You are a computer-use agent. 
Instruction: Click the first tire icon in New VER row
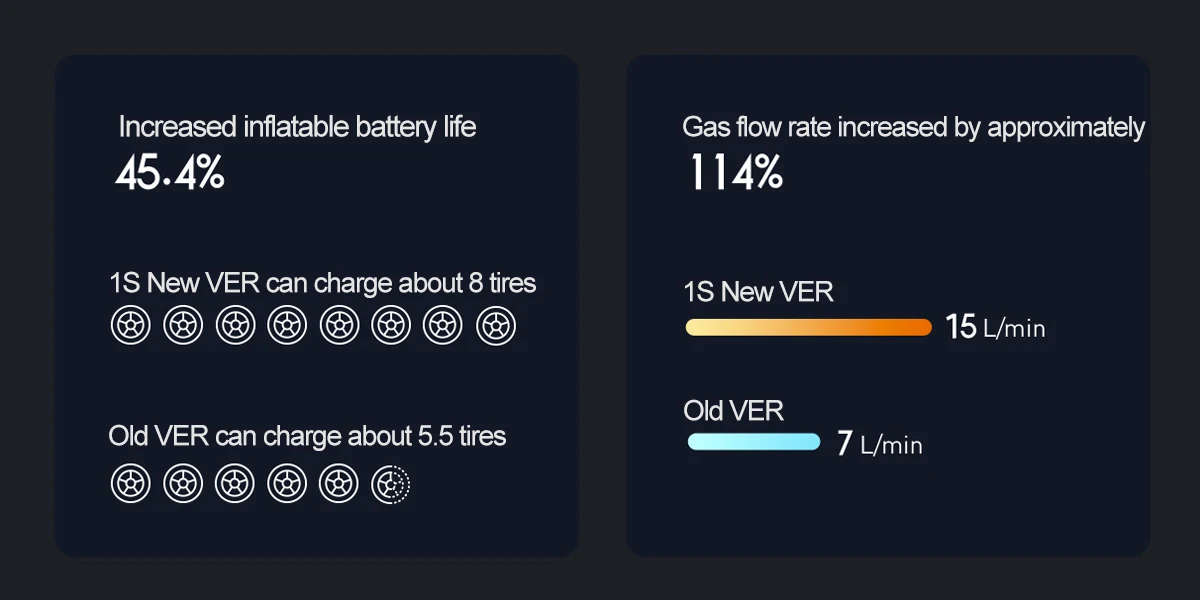click(130, 326)
